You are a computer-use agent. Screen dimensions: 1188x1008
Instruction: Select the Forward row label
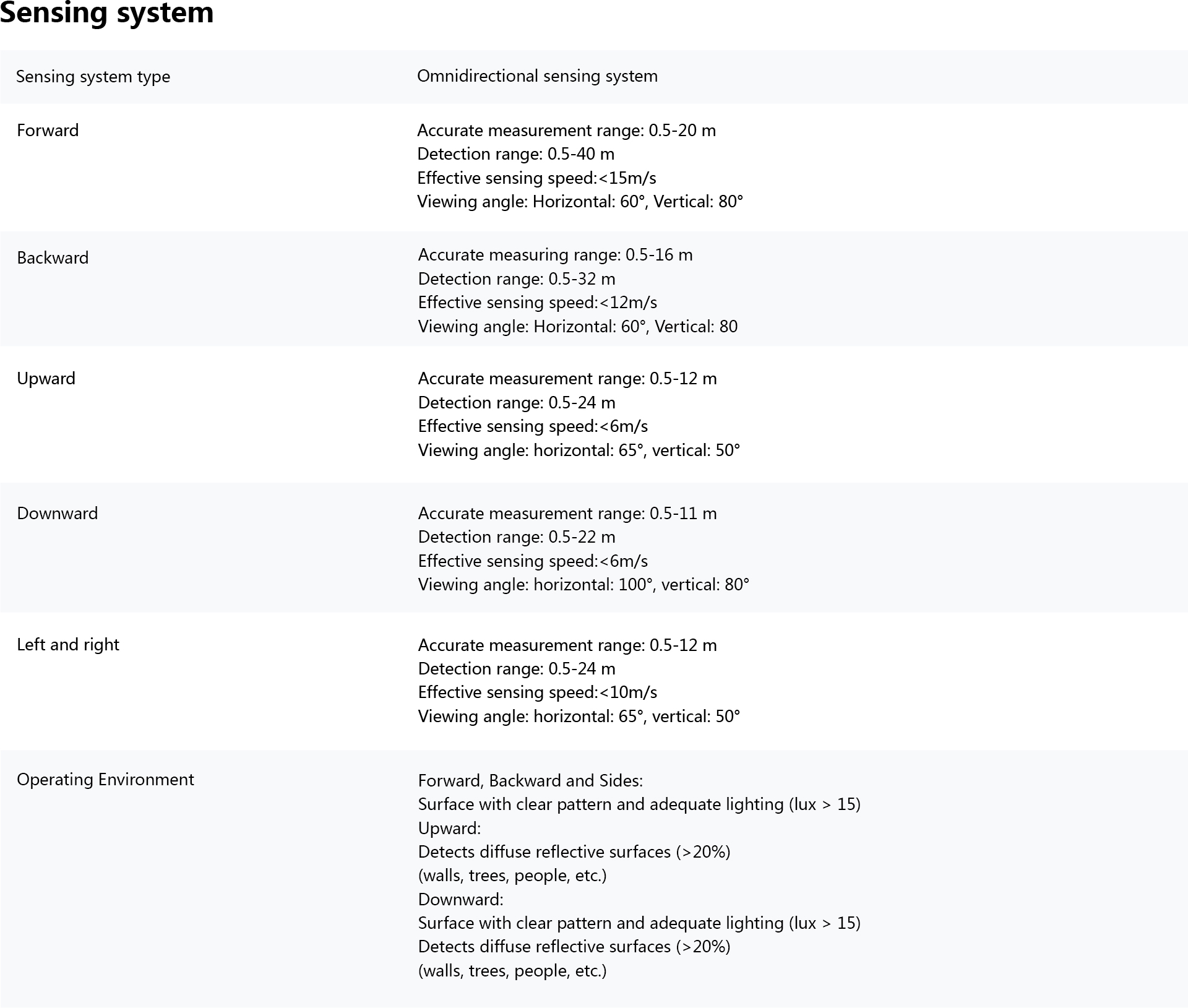point(48,130)
